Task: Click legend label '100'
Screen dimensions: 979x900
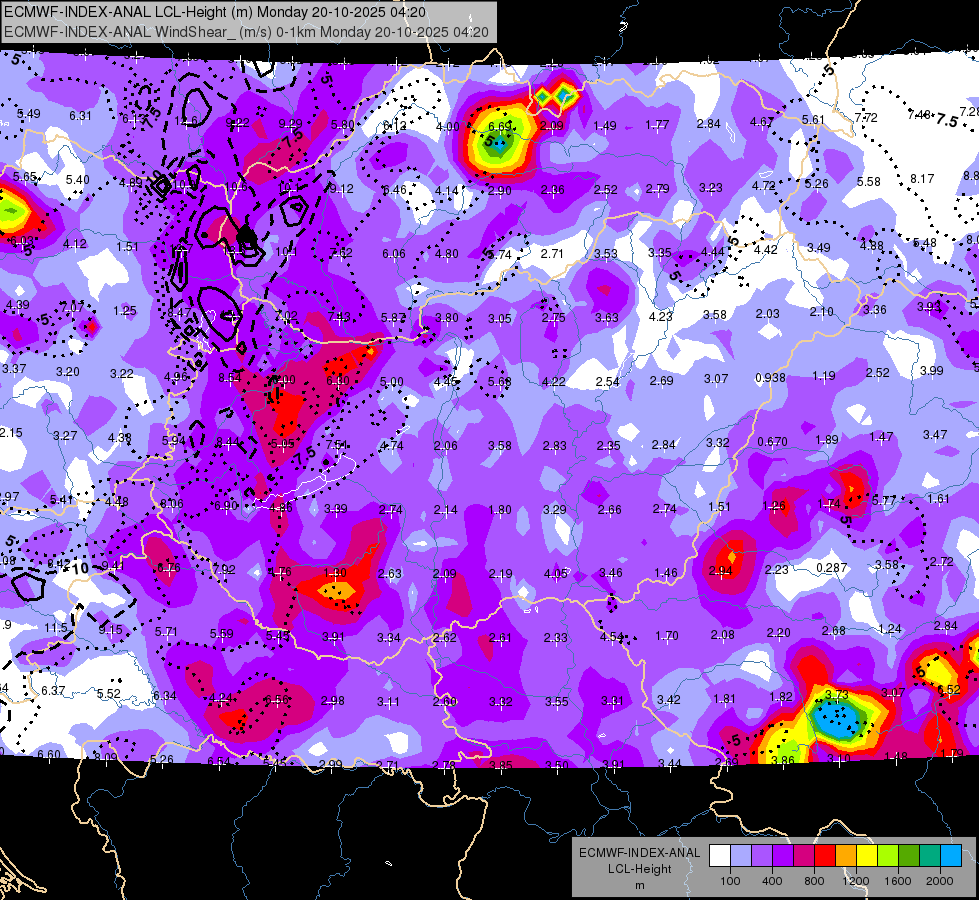Action: pyautogui.click(x=730, y=881)
